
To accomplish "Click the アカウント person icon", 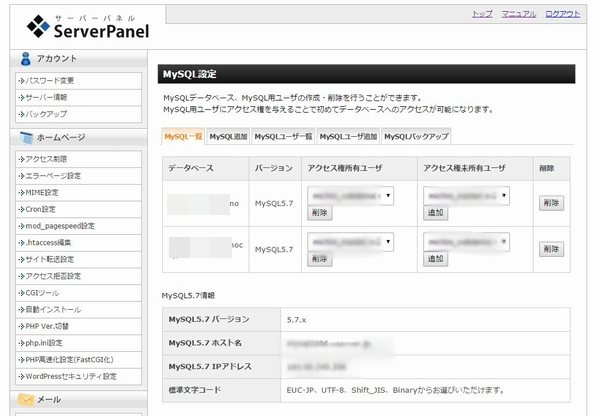I will click(x=26, y=59).
